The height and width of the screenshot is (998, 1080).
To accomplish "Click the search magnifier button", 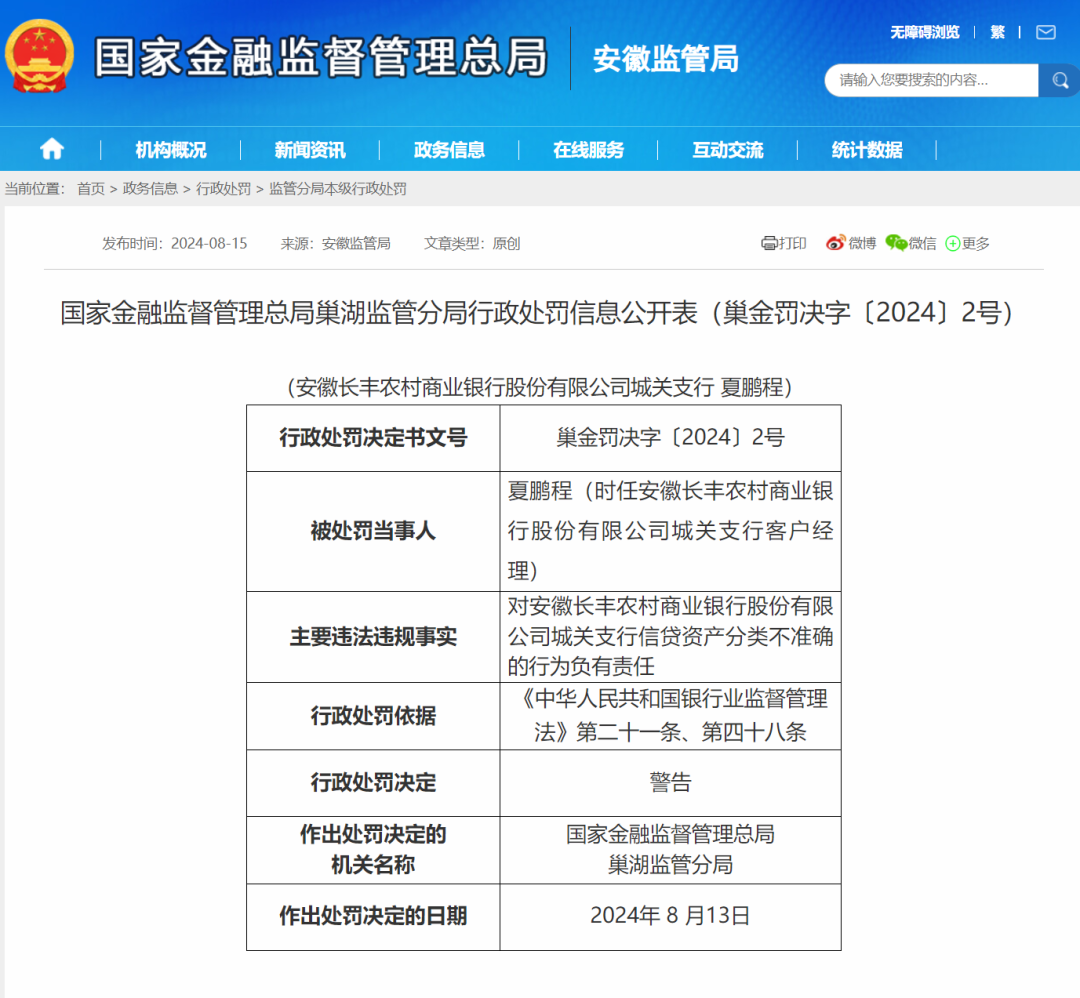I will click(1059, 81).
